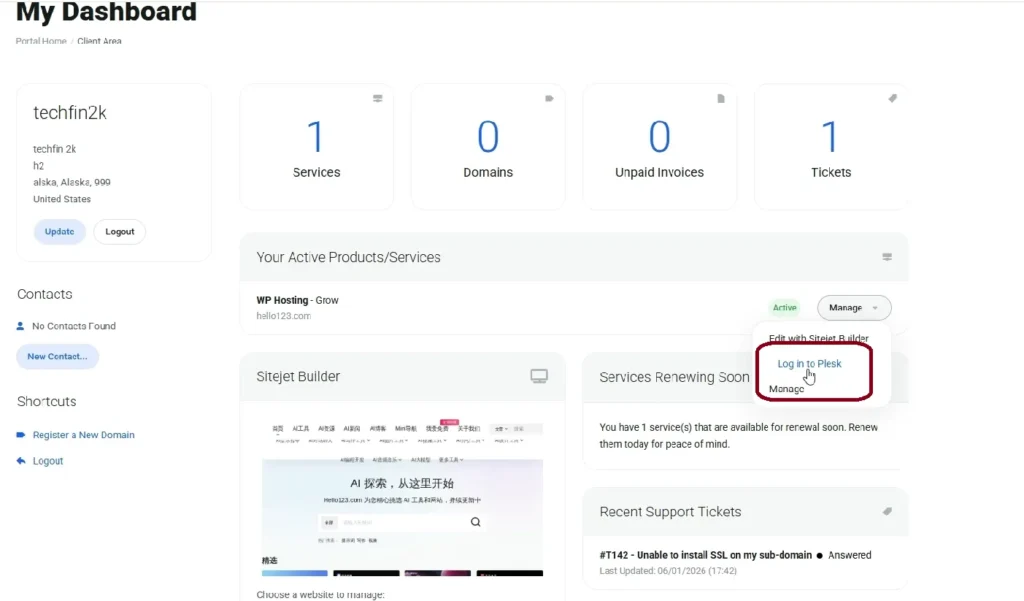This screenshot has height=601, width=1024.
Task: Open the Portal Home breadcrumb link
Action: (x=41, y=41)
